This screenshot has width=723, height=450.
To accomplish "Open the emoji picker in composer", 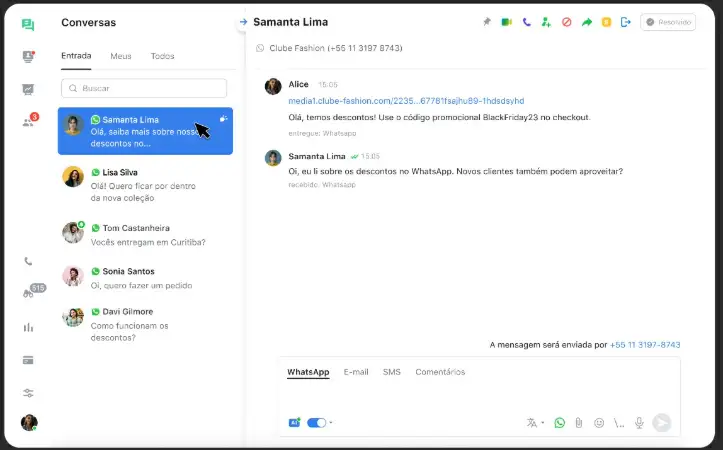I will [x=599, y=423].
